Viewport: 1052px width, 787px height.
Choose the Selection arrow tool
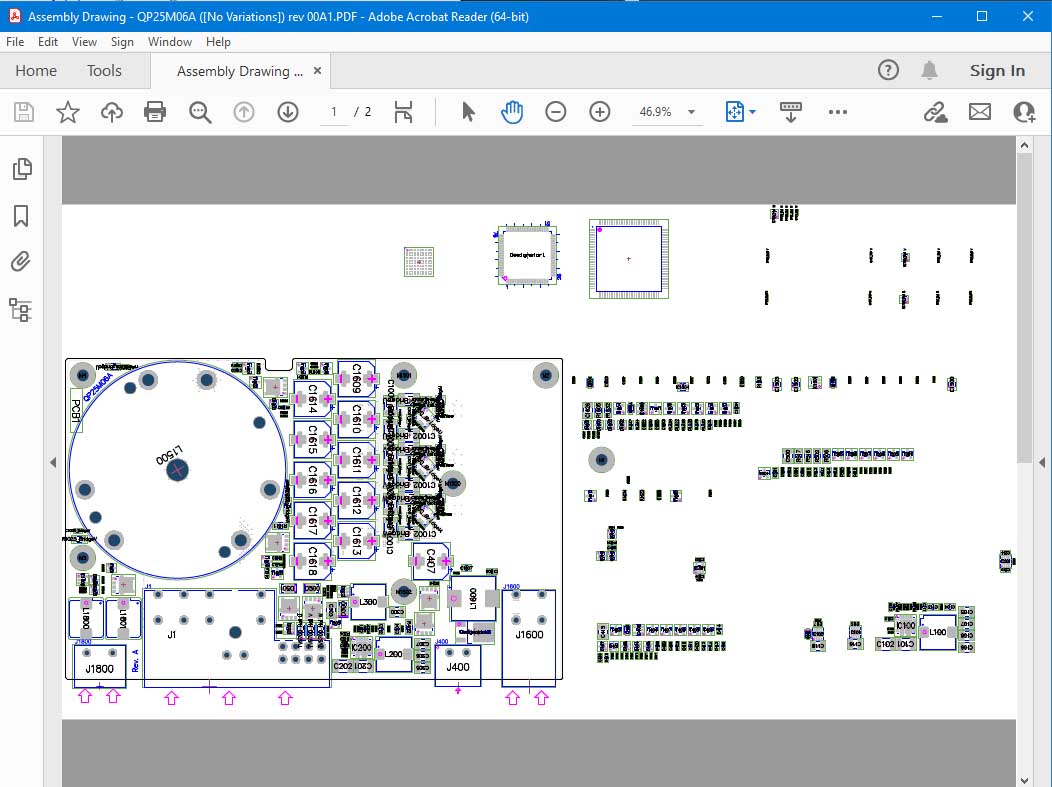468,112
